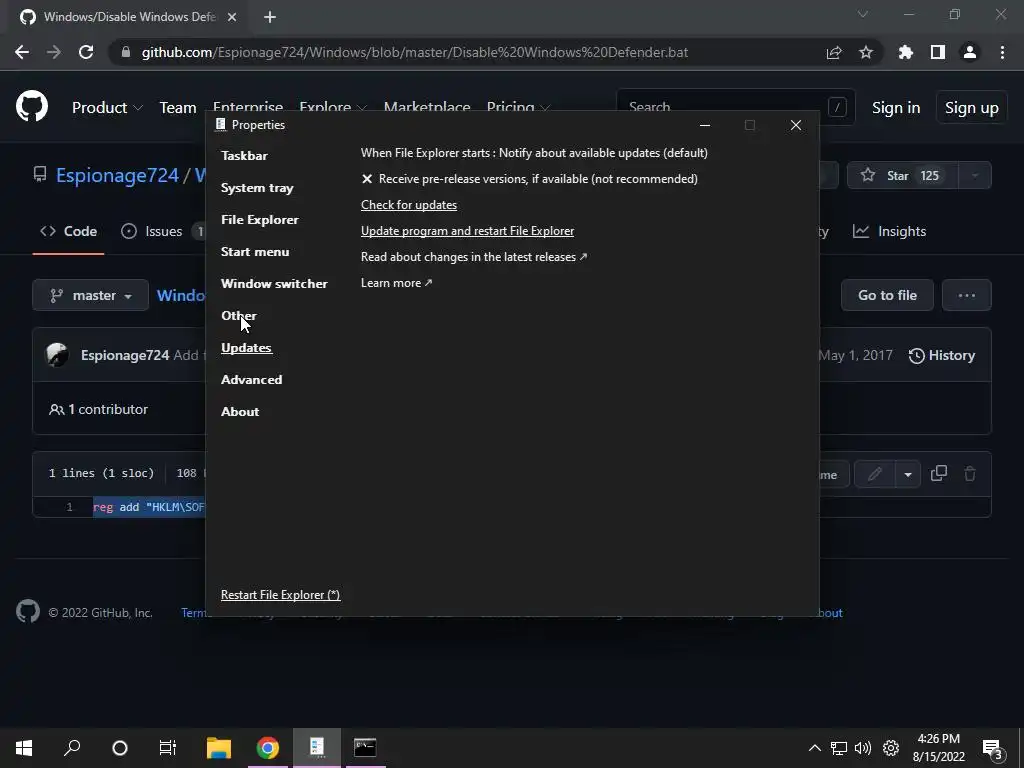
Task: Open Cortana circle icon in taskbar
Action: click(x=120, y=748)
